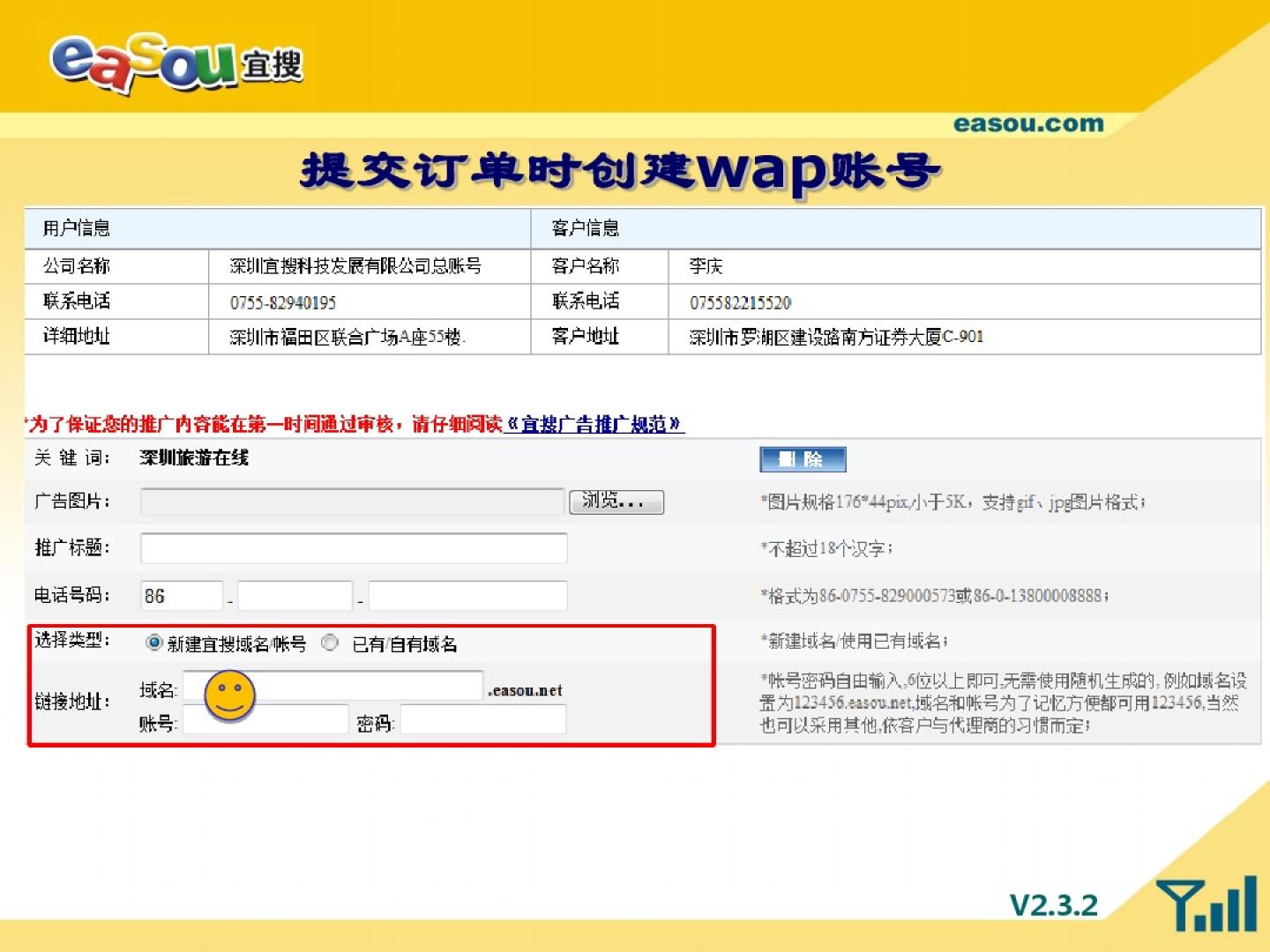Click the easou.com text at top right
This screenshot has width=1270, height=952.
coord(1028,124)
